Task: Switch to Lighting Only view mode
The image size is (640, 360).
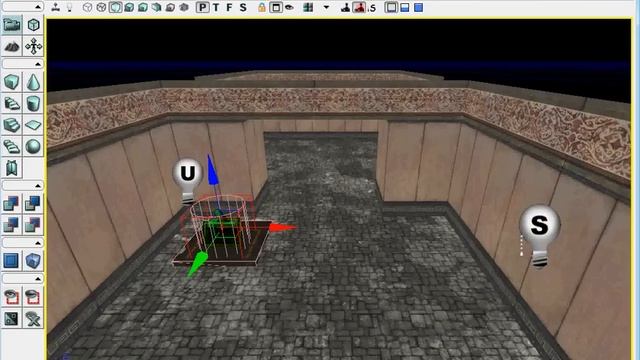Action: [x=157, y=7]
